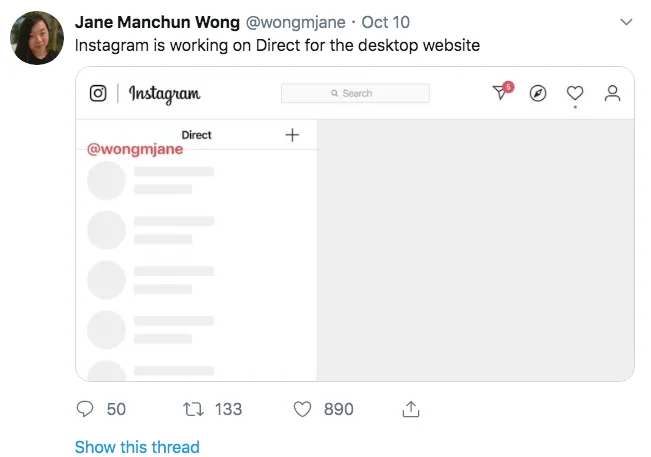Select the first placeholder conversation avatar

[x=107, y=180]
